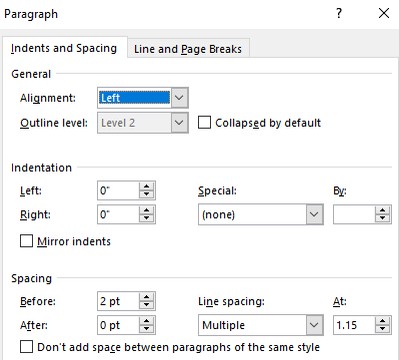Increase Right indentation with up arrow
The width and height of the screenshot is (399, 360).
147,210
